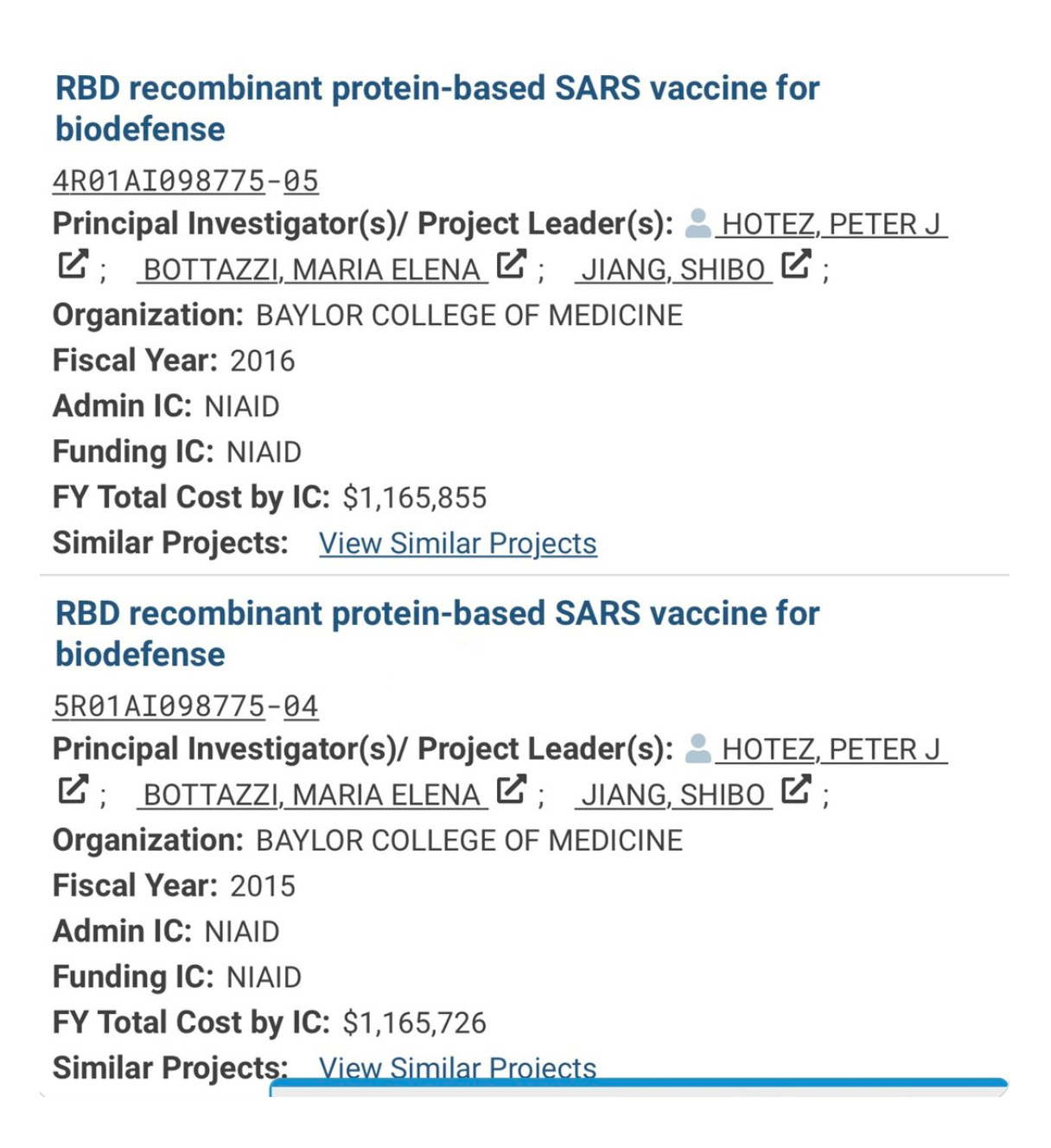Click external link icon beside BOTTAZZI in 5R01AI098775-04 entry

tap(511, 789)
